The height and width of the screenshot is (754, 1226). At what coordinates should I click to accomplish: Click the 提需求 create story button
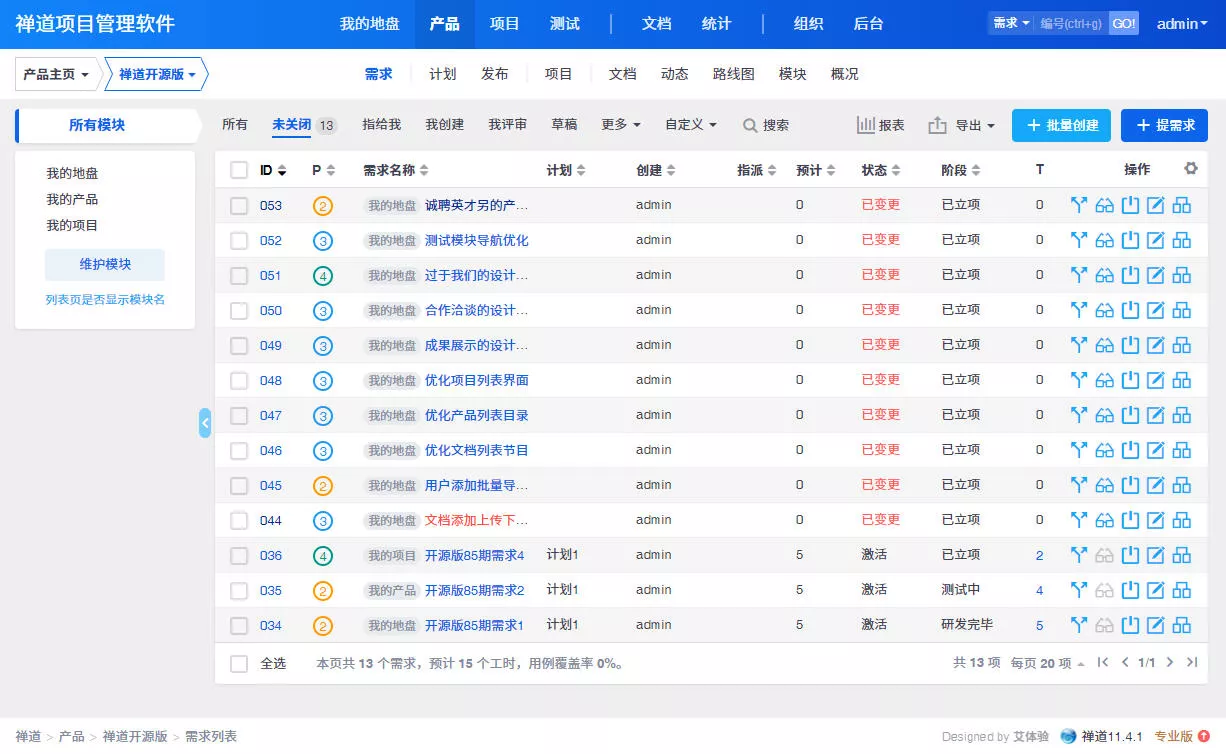pyautogui.click(x=1164, y=125)
